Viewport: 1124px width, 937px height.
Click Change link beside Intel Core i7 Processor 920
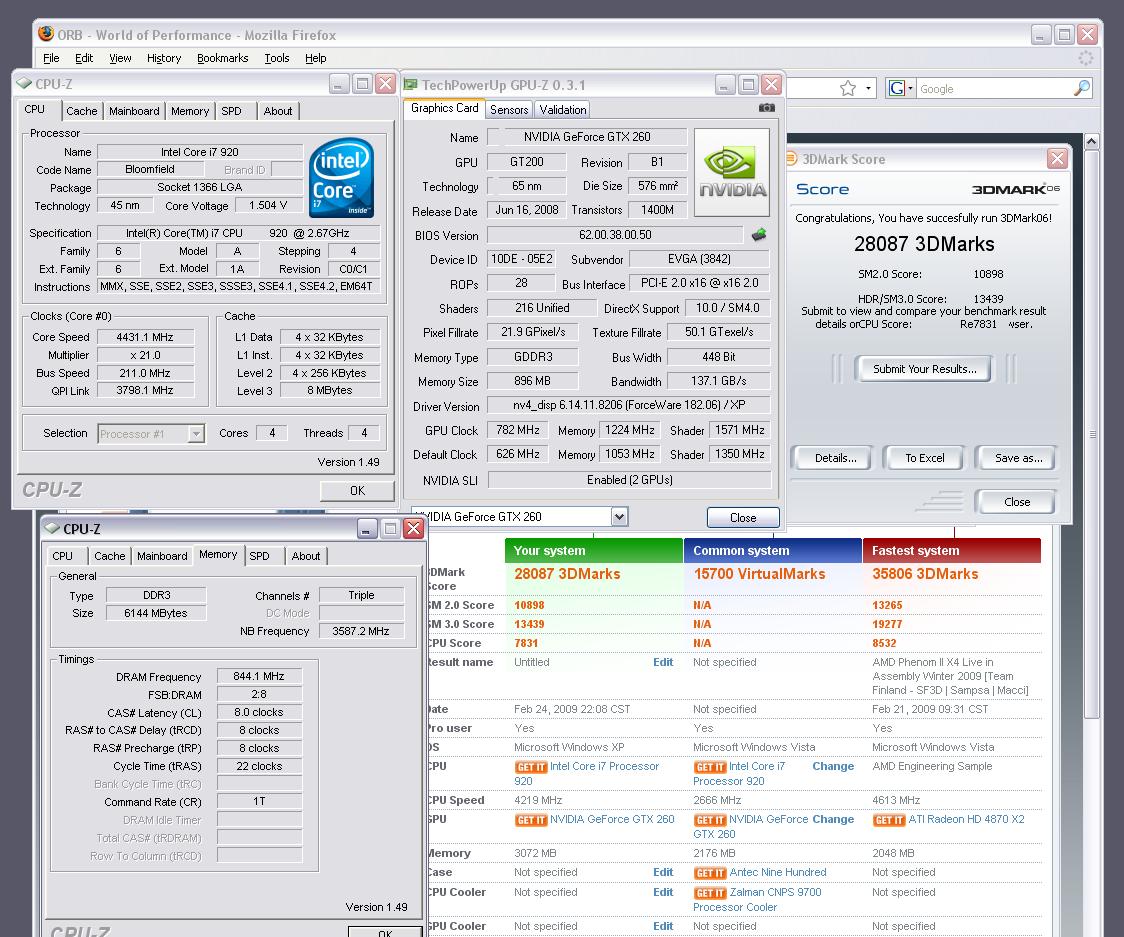pos(833,766)
